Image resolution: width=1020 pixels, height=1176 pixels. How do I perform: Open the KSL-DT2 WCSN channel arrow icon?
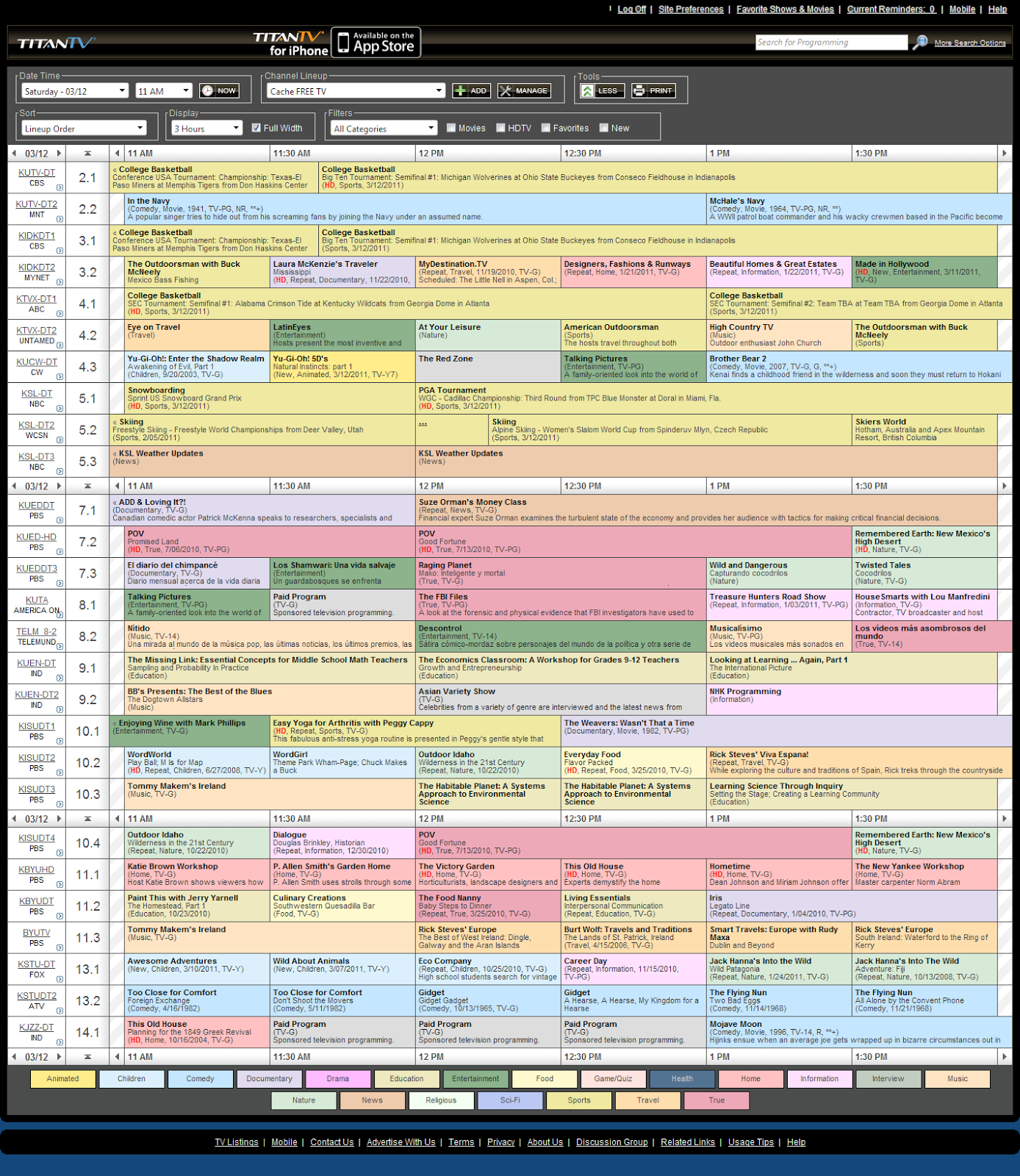tap(60, 440)
